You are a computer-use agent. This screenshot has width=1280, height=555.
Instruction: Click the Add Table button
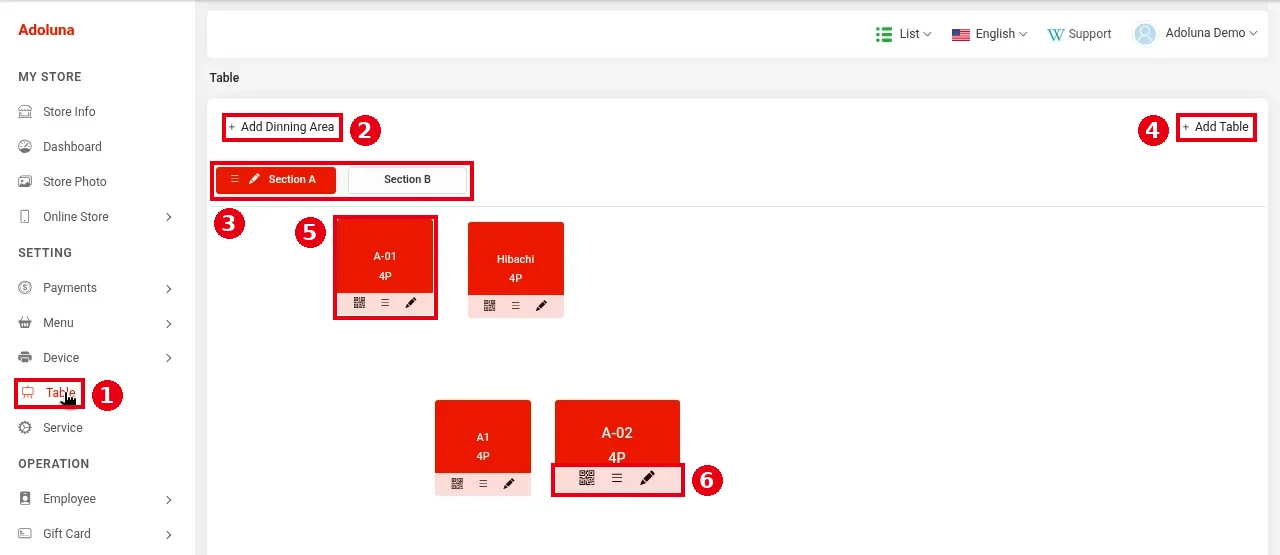point(1216,127)
